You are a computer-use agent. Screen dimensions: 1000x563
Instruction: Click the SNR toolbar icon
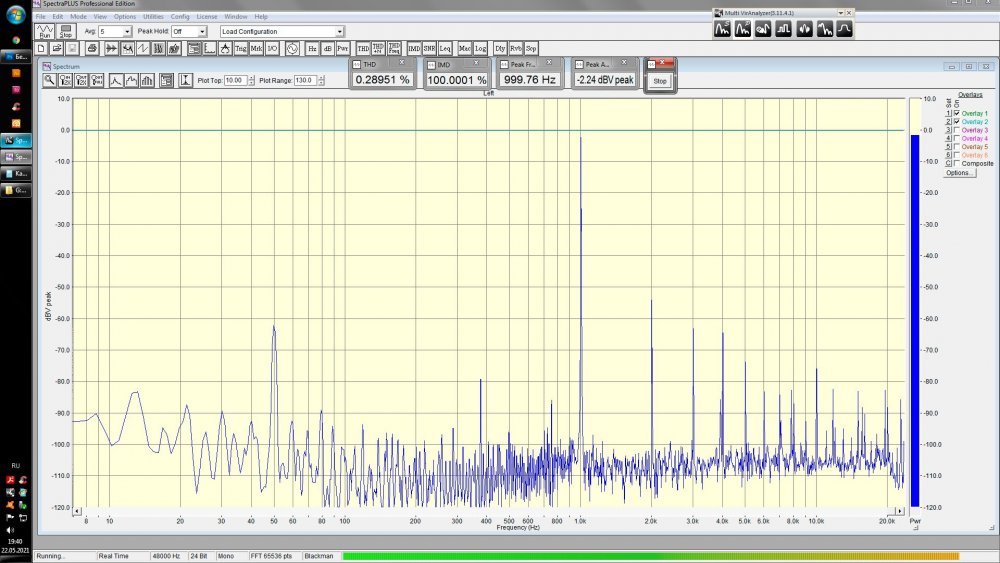[x=429, y=48]
